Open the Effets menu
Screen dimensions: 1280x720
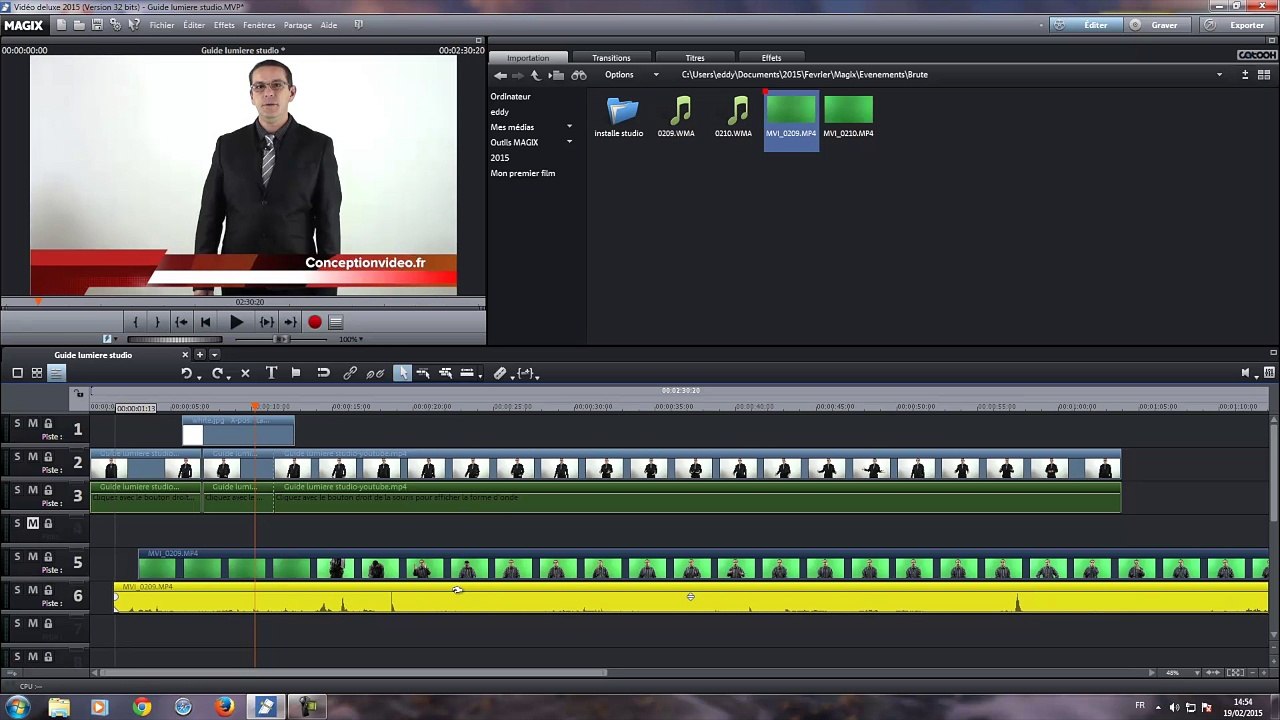(x=224, y=25)
